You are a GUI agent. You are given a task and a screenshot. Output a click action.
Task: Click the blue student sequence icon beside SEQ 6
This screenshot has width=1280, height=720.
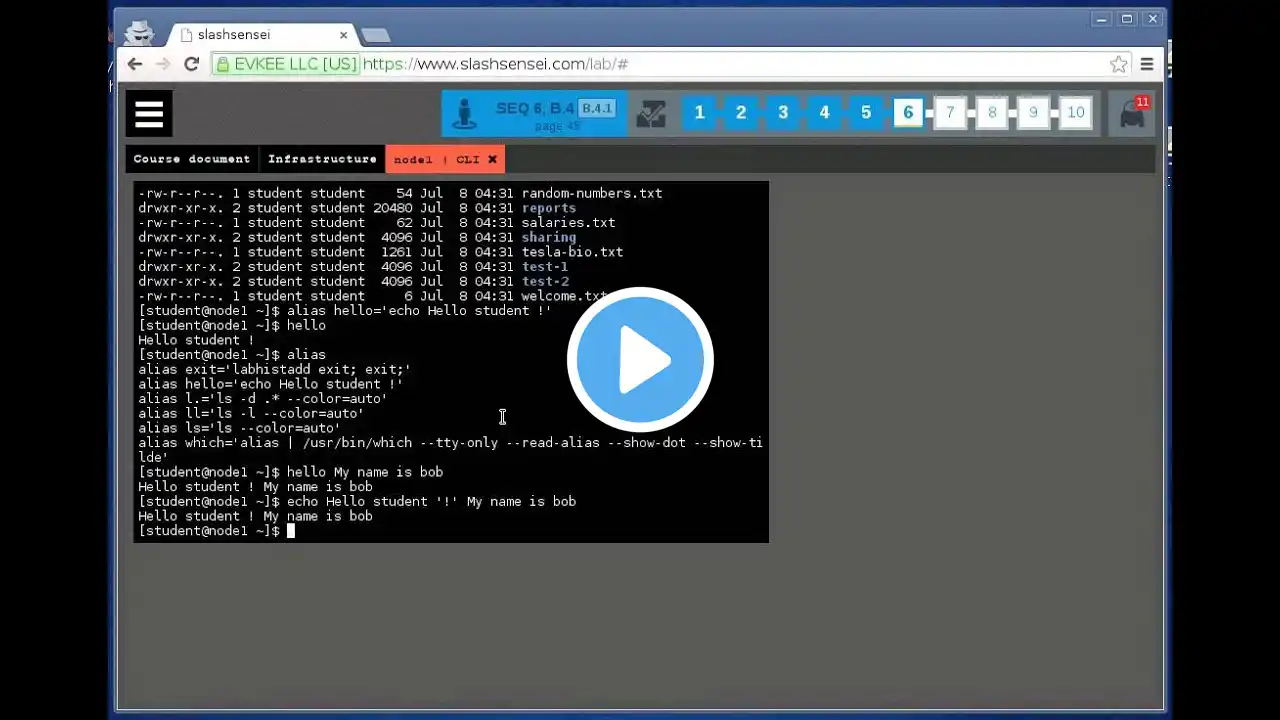click(x=464, y=113)
